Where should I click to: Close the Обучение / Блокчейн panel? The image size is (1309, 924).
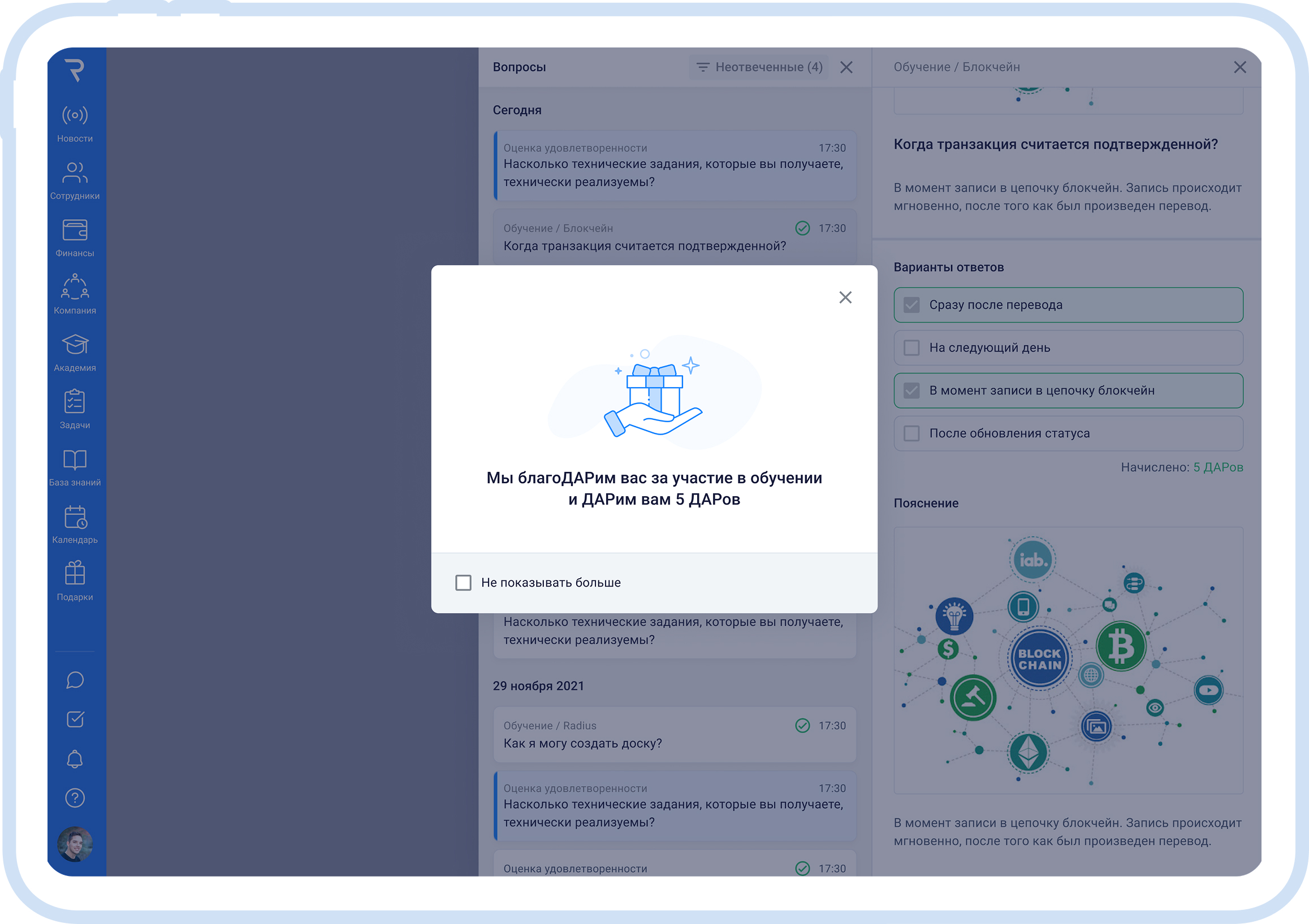[x=1239, y=67]
